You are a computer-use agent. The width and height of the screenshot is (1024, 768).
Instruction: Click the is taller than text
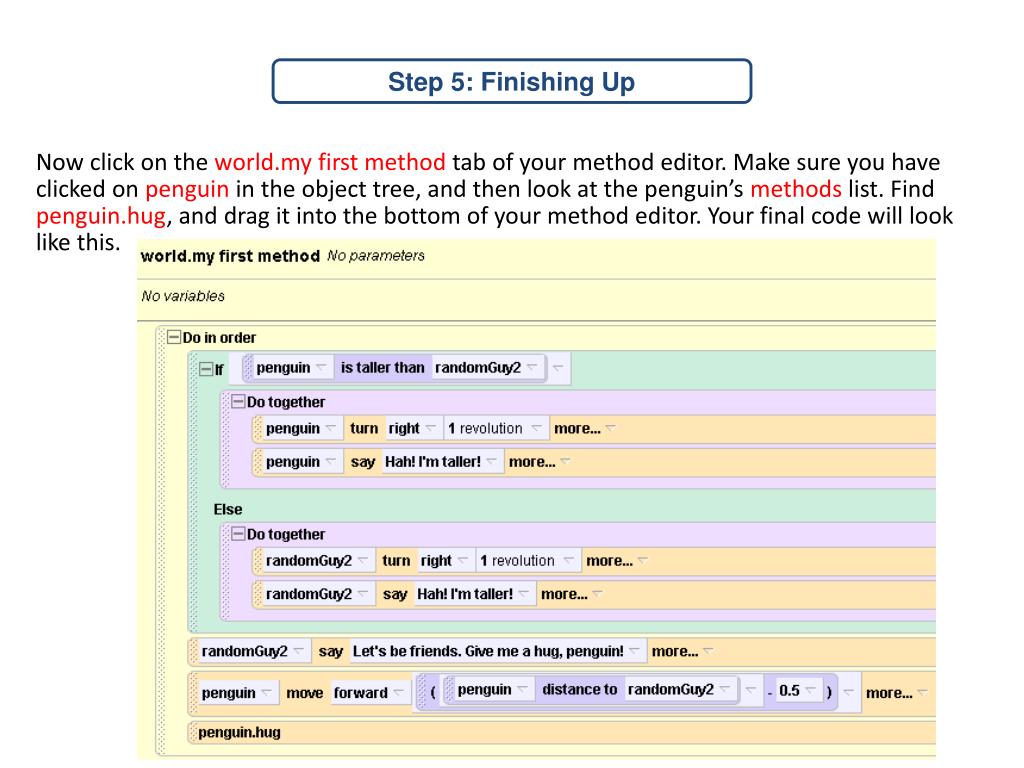pyautogui.click(x=382, y=368)
